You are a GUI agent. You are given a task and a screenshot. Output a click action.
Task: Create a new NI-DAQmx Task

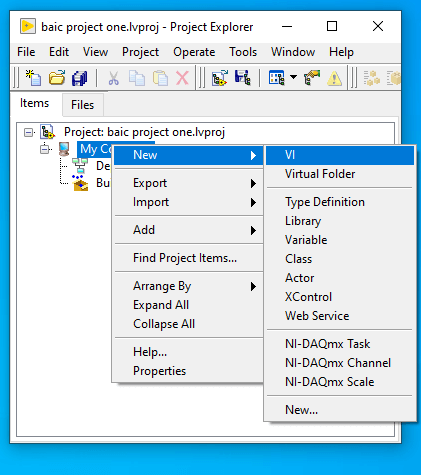click(x=340, y=344)
